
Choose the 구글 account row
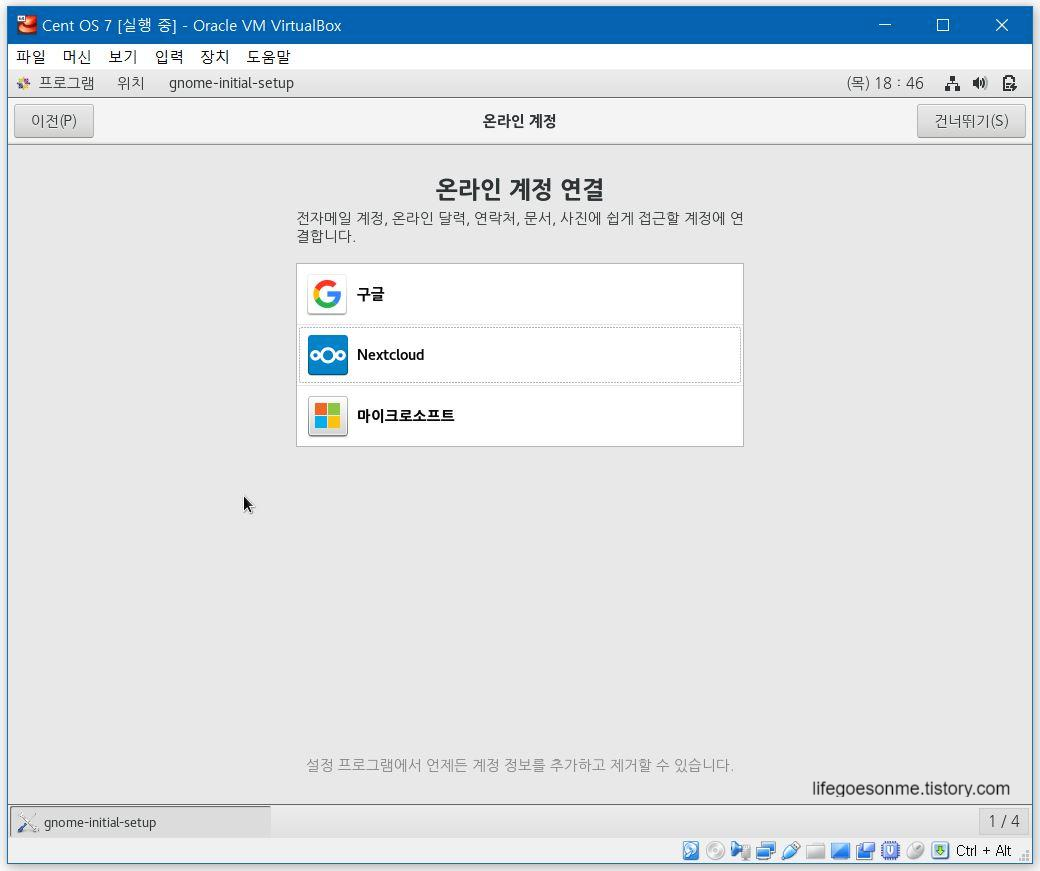coord(520,294)
